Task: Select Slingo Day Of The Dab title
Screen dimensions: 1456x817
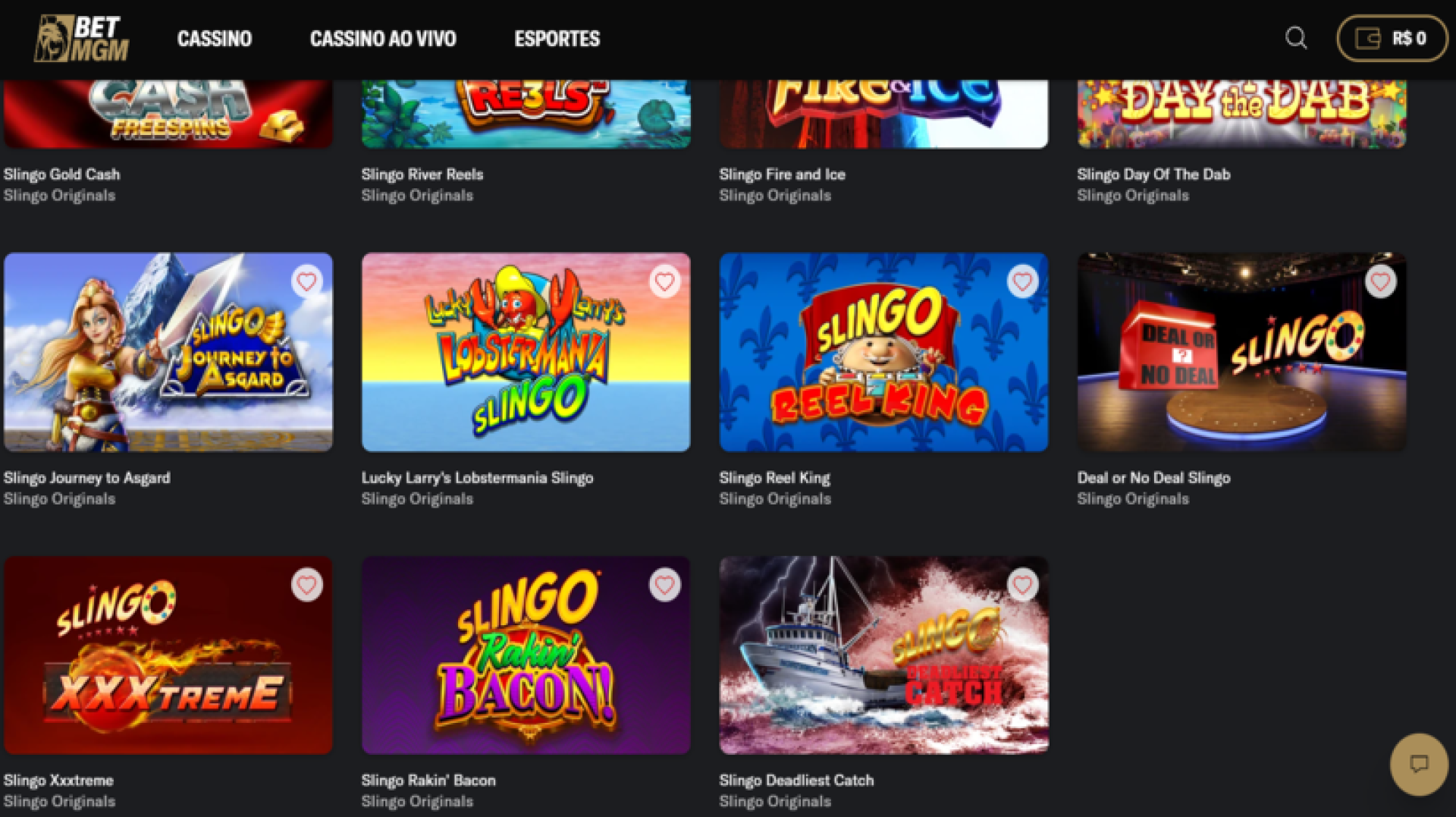Action: (1153, 174)
